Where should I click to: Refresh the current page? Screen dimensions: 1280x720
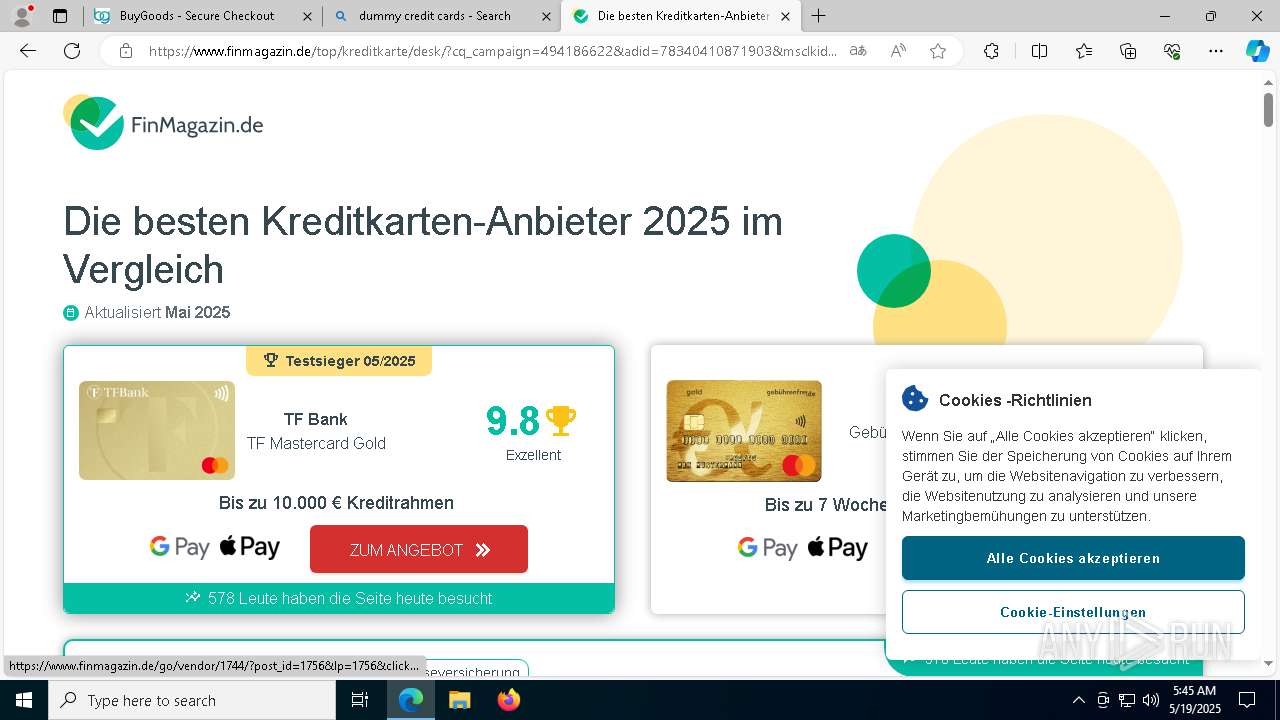[x=72, y=51]
